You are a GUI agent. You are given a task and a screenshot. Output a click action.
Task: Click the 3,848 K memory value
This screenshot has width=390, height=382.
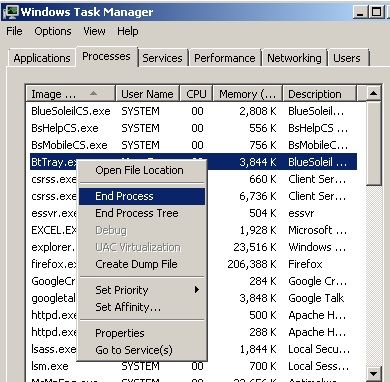tap(258, 298)
